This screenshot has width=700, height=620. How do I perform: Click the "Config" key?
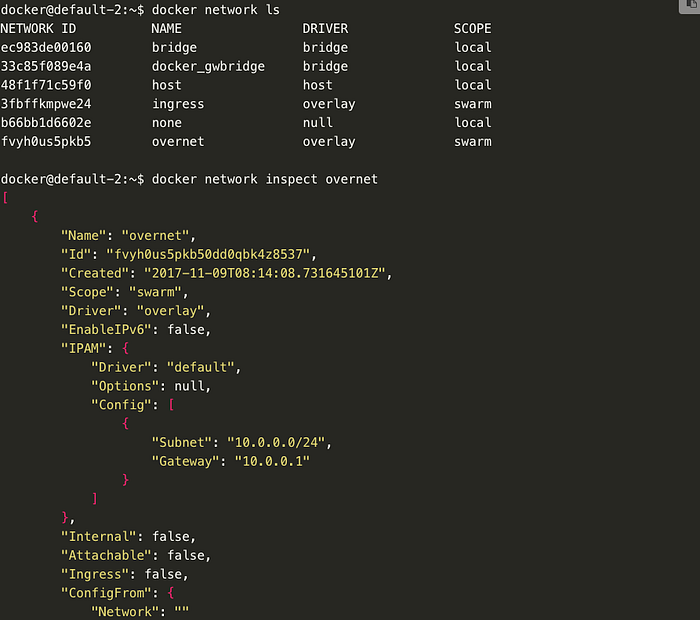(x=121, y=405)
